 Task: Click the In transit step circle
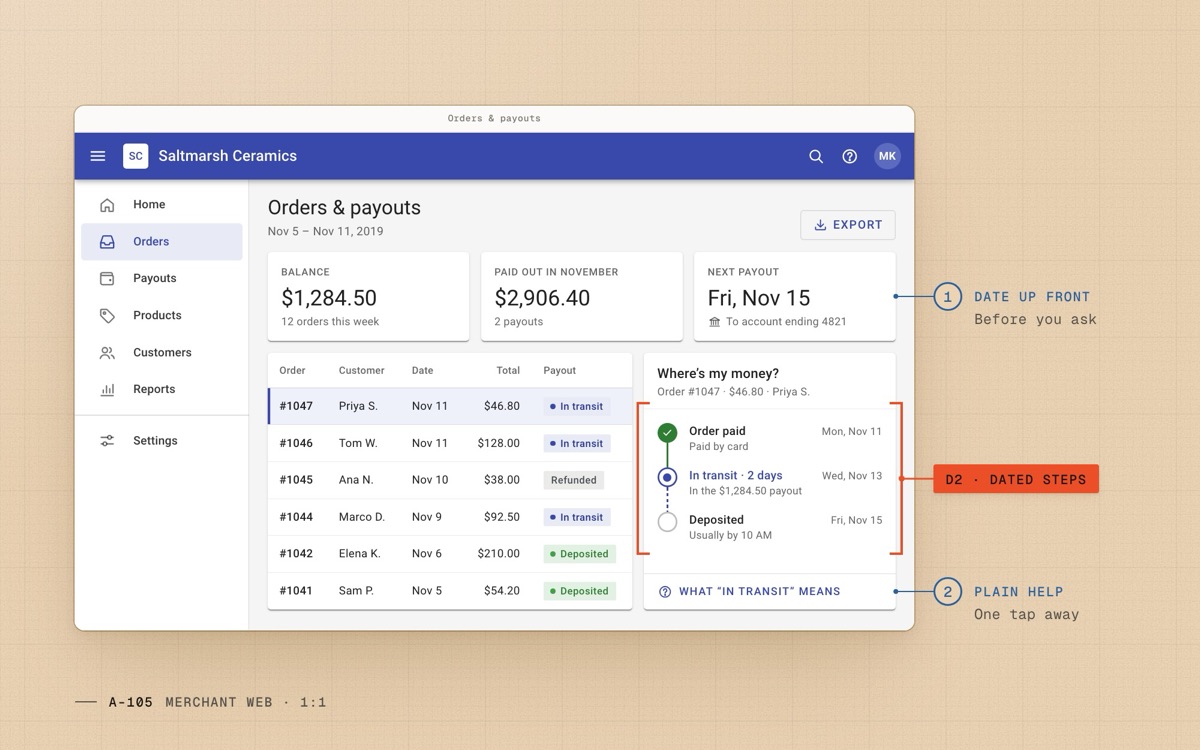668,478
